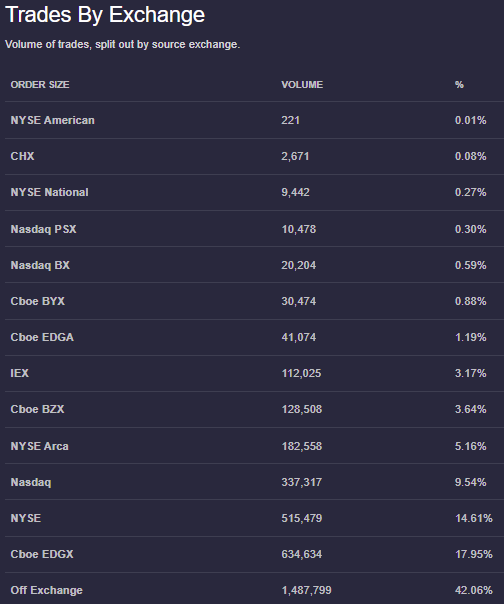Click the Nasdaq BX exchange name
This screenshot has width=504, height=604.
click(40, 265)
